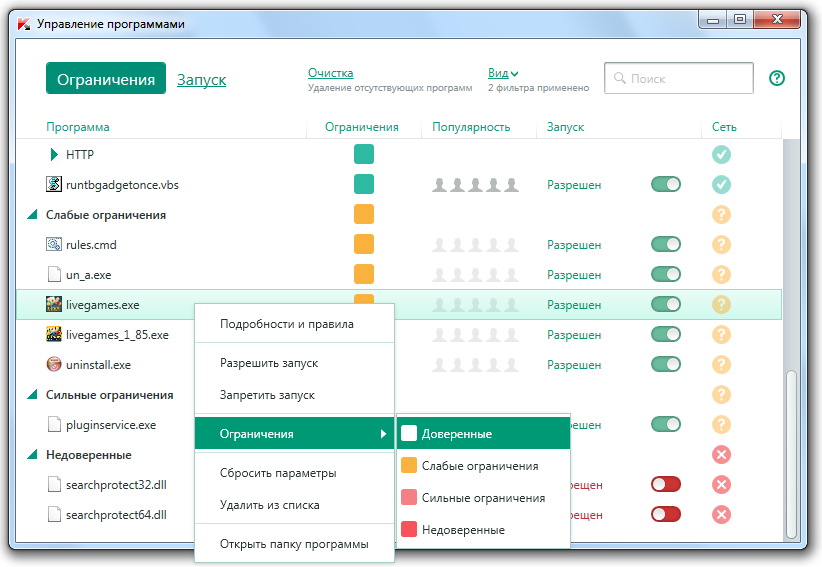Toggle launch switch for runtbgadgetonce.vbs
This screenshot has height=567, width=822.
point(666,184)
